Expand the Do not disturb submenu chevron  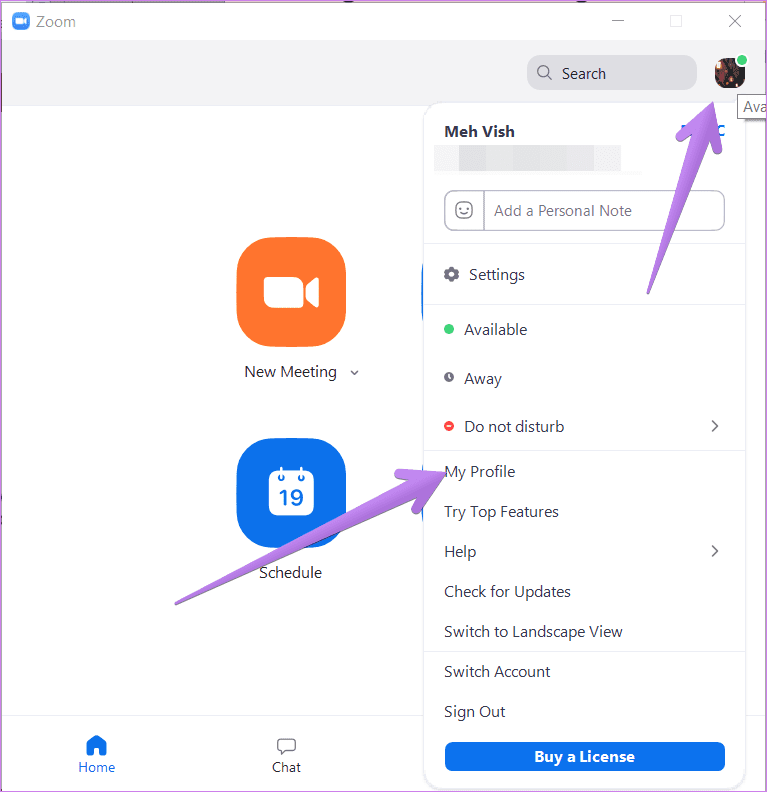pyautogui.click(x=714, y=426)
